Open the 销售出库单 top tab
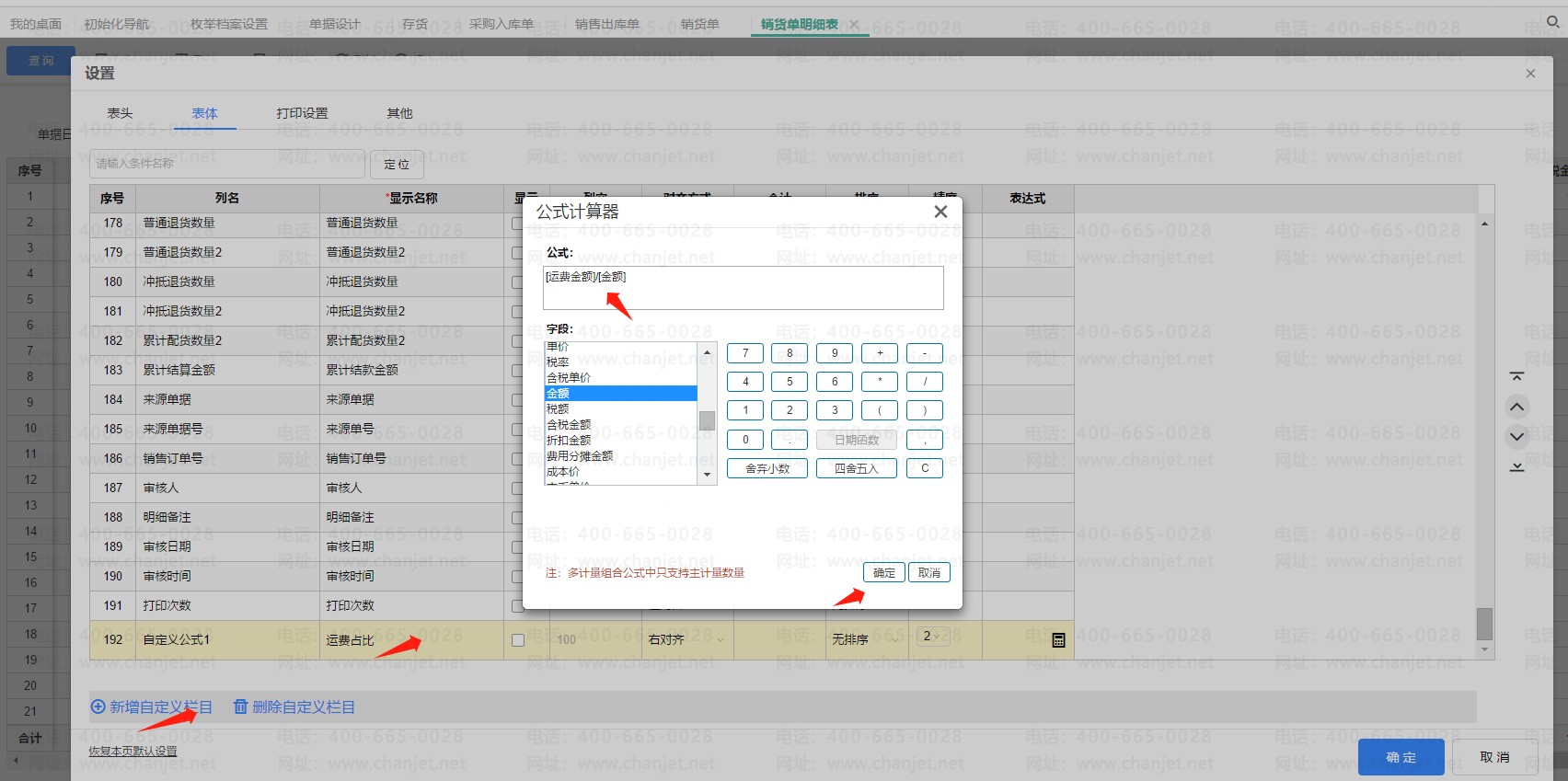The image size is (1568, 781). [607, 24]
